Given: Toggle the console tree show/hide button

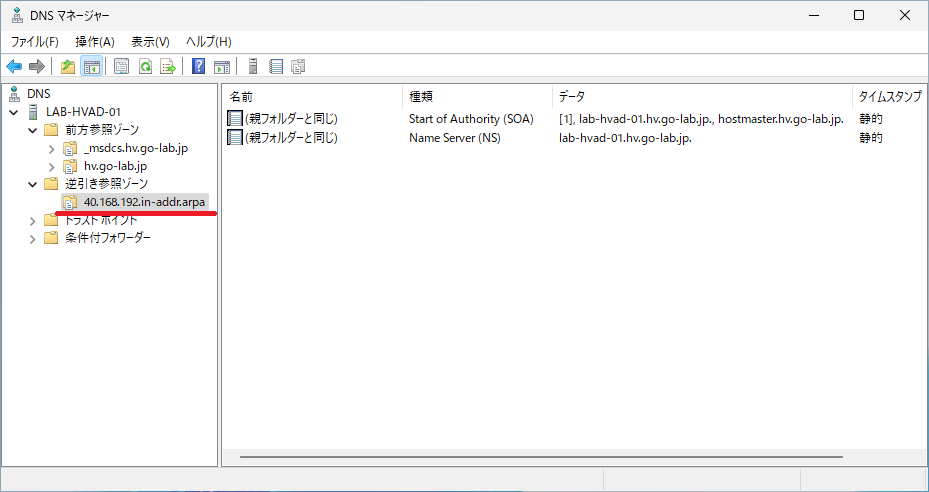Looking at the screenshot, I should [x=91, y=66].
